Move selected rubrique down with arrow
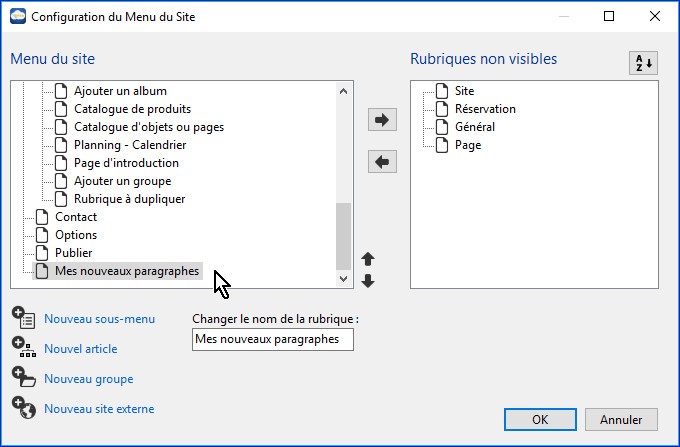Screen dimensions: 680x447 pyautogui.click(x=368, y=281)
